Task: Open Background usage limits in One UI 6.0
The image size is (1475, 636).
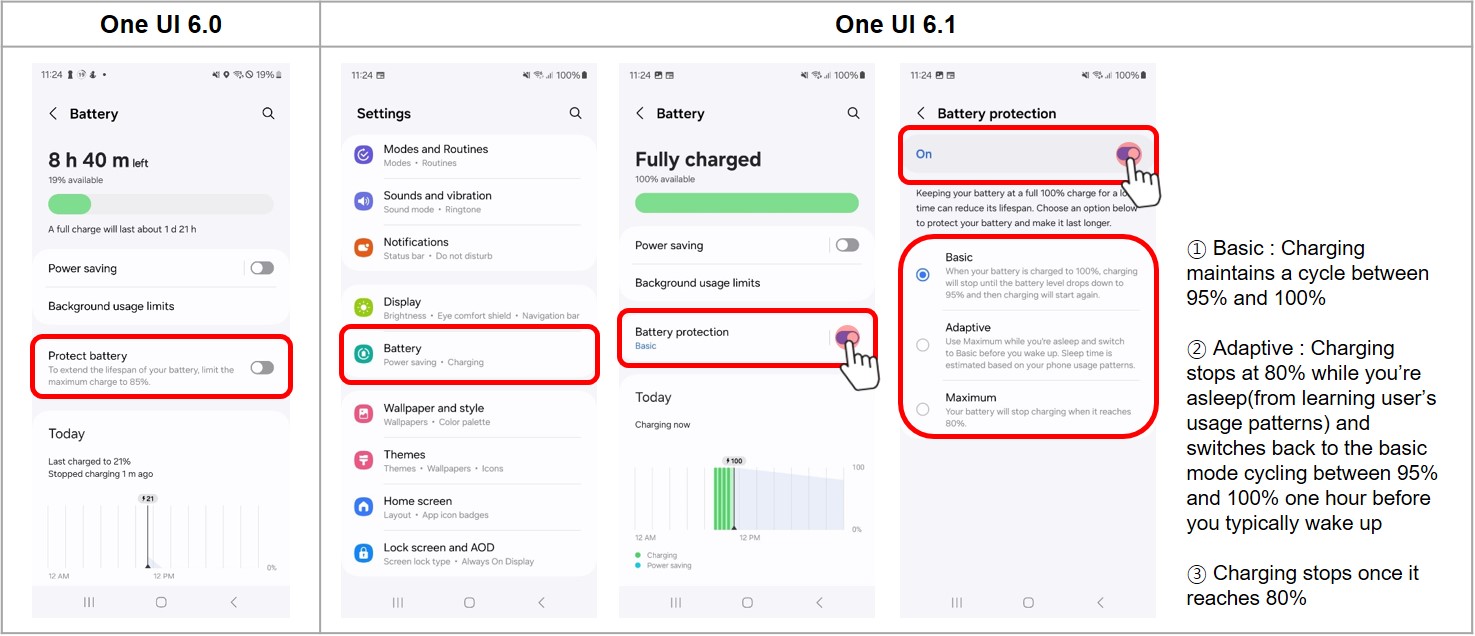Action: click(x=111, y=306)
